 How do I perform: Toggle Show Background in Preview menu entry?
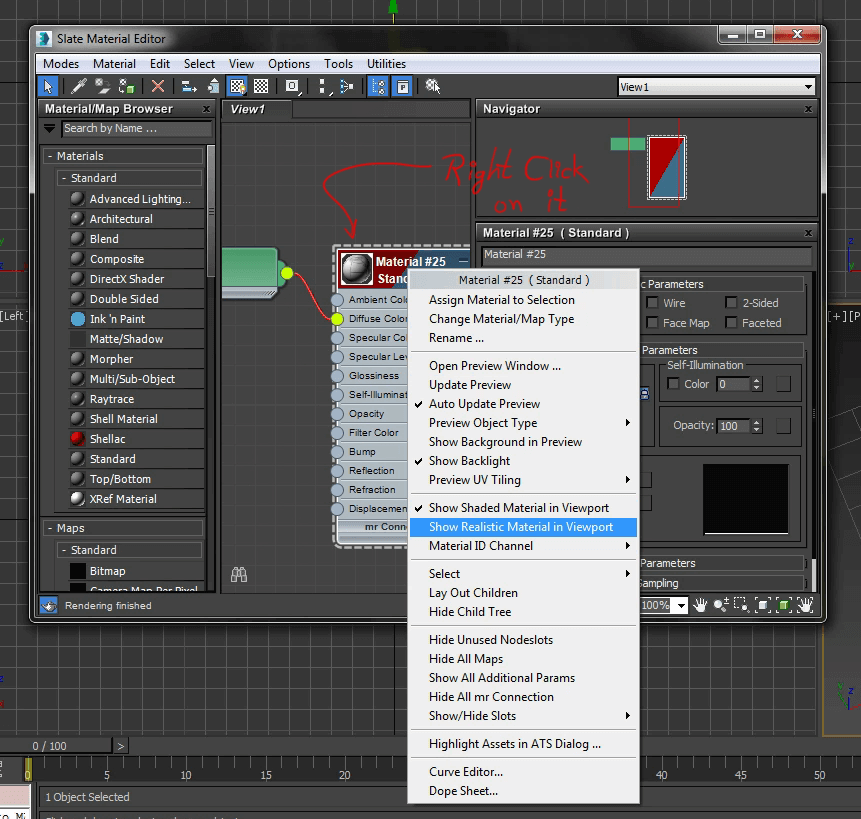(x=524, y=442)
